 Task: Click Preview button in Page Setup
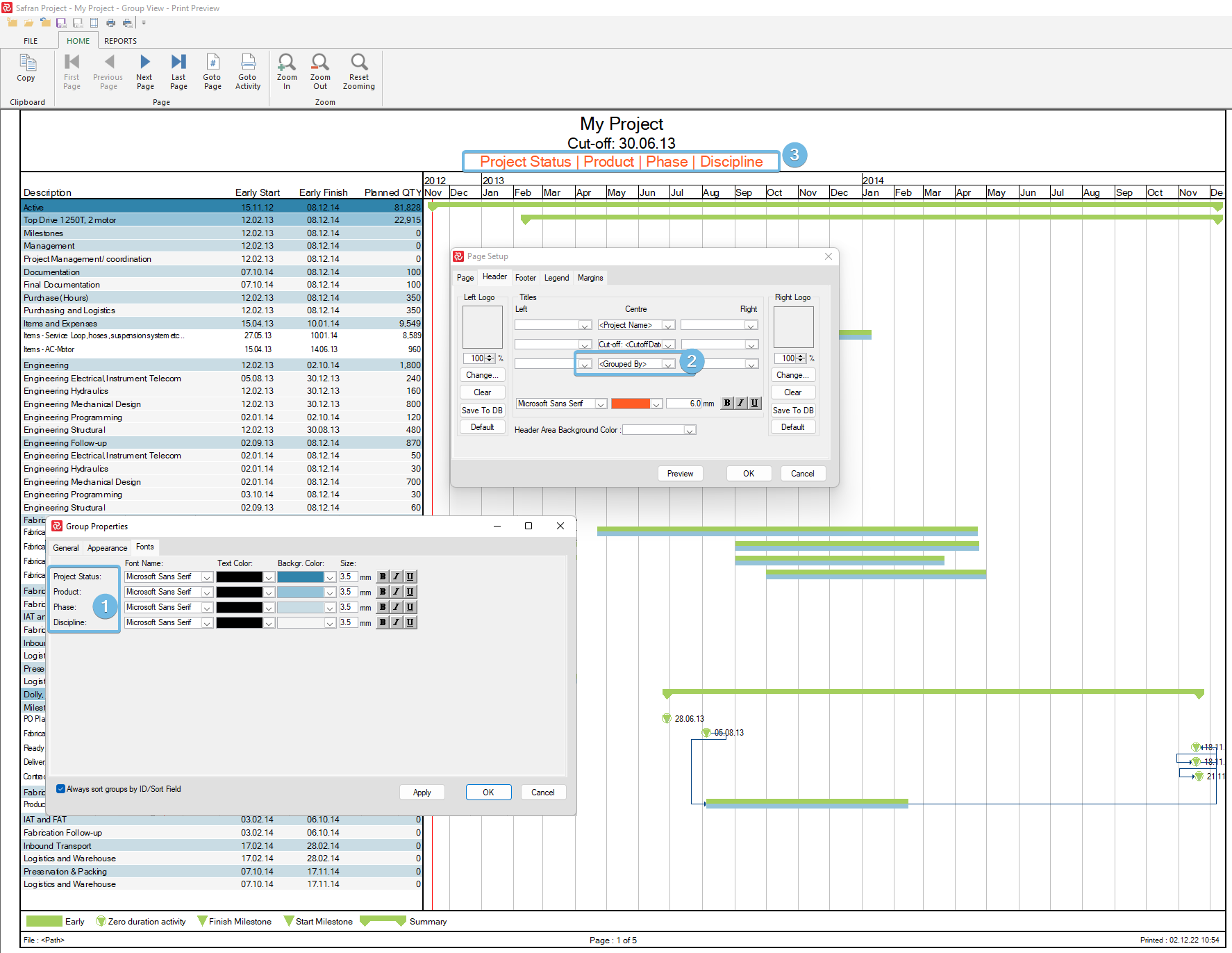pos(681,474)
